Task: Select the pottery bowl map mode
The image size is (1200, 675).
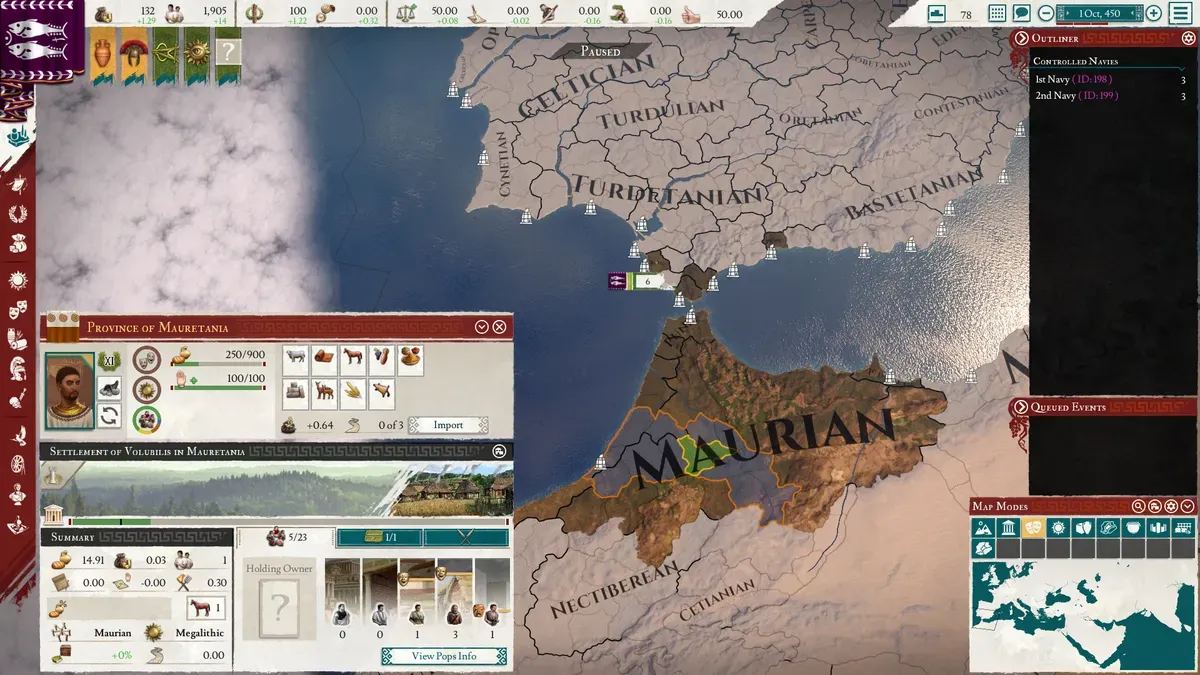Action: coord(1133,527)
